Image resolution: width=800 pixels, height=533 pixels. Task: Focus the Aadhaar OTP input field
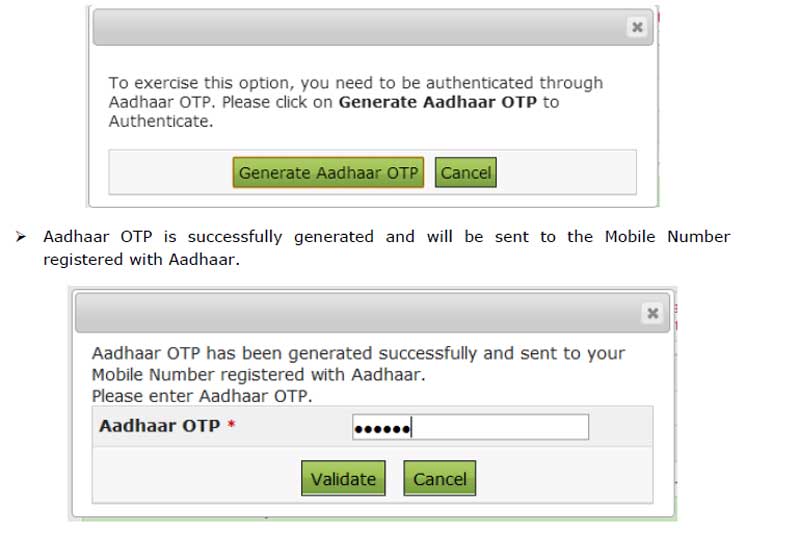tap(500, 427)
